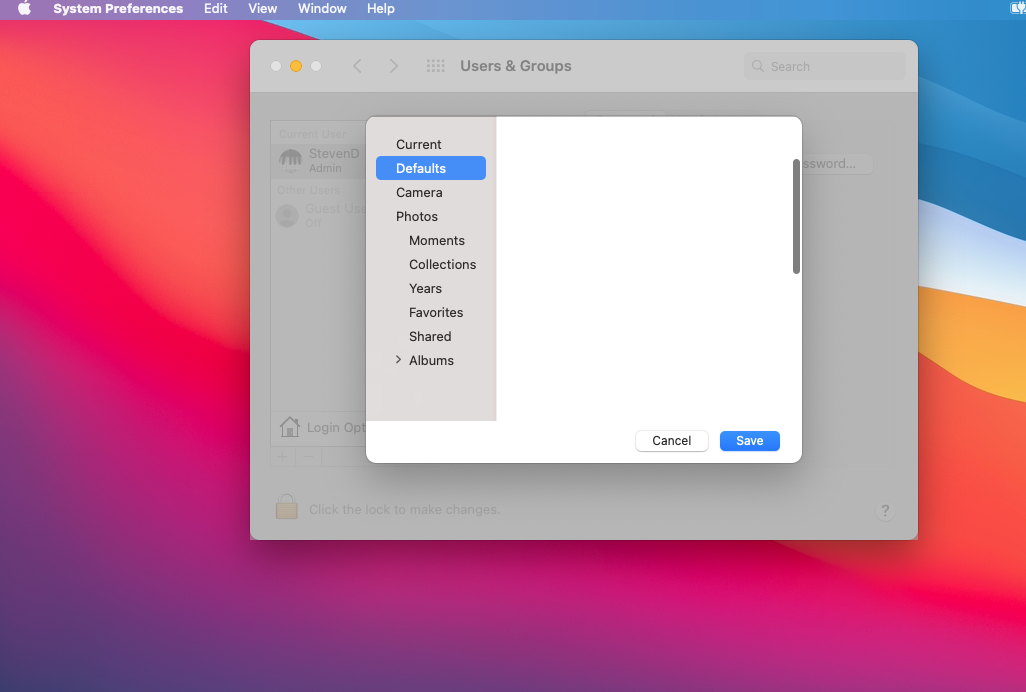Select the Albums row in the sidebar

(431, 360)
